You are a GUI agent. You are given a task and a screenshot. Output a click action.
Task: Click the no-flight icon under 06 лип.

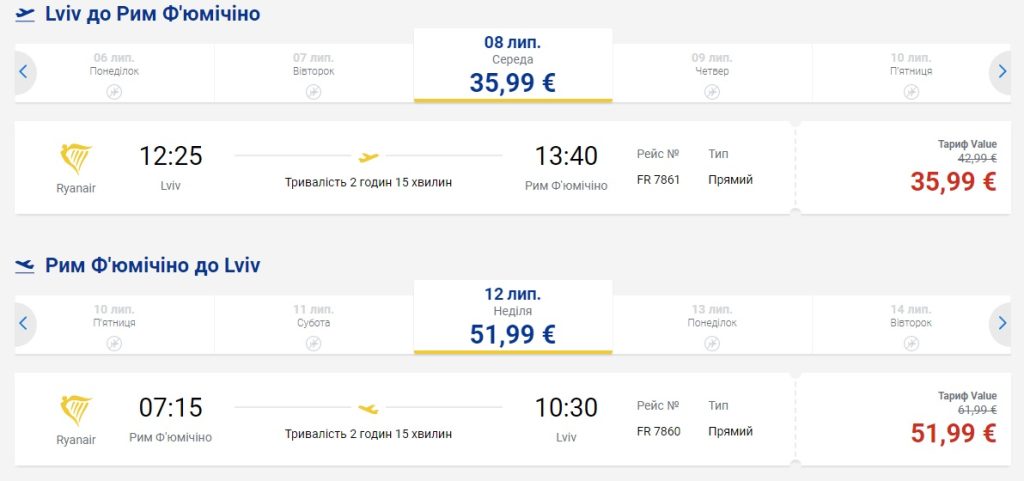click(114, 92)
